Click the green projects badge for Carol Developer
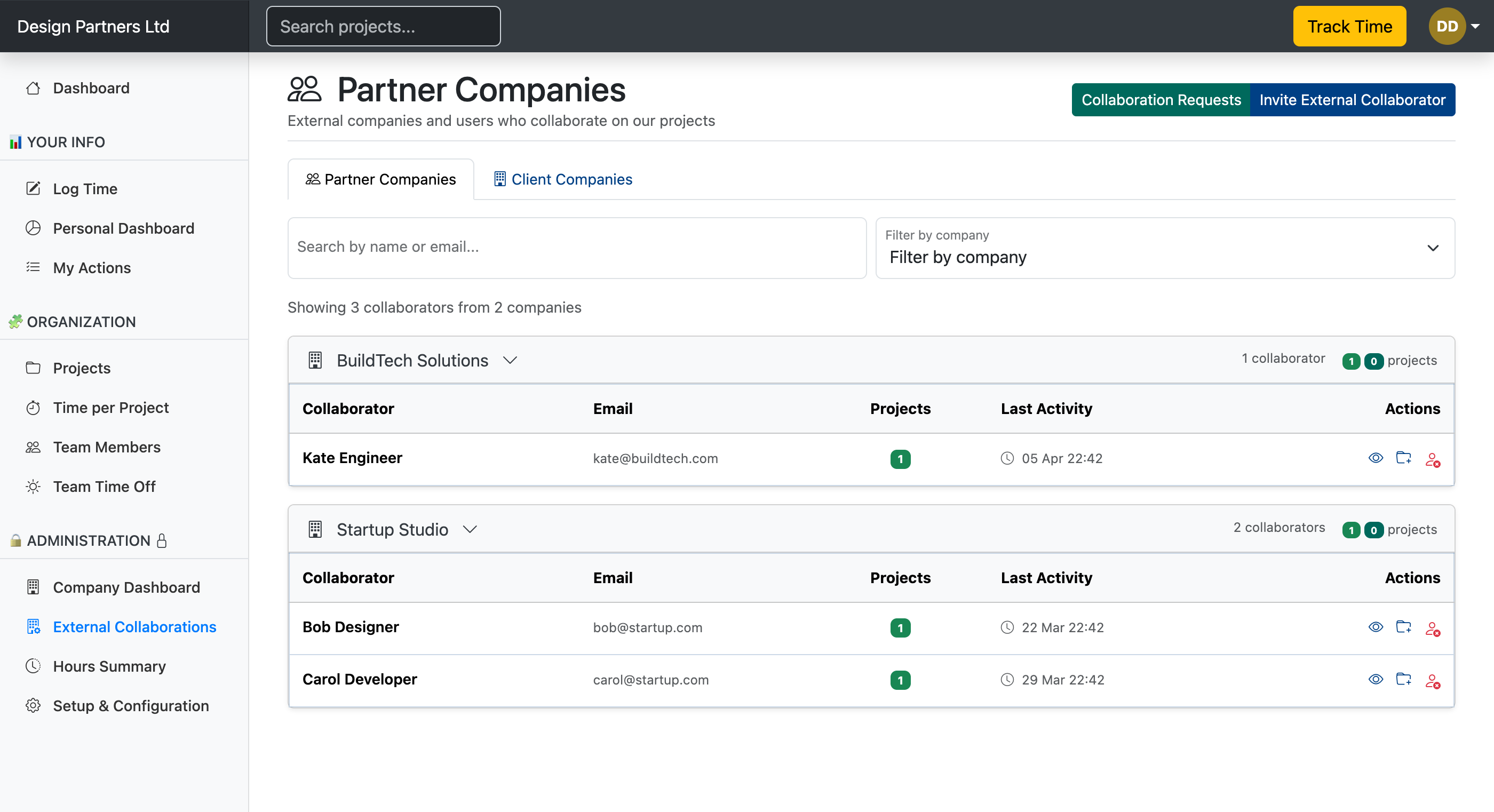The height and width of the screenshot is (812, 1494). pos(900,680)
